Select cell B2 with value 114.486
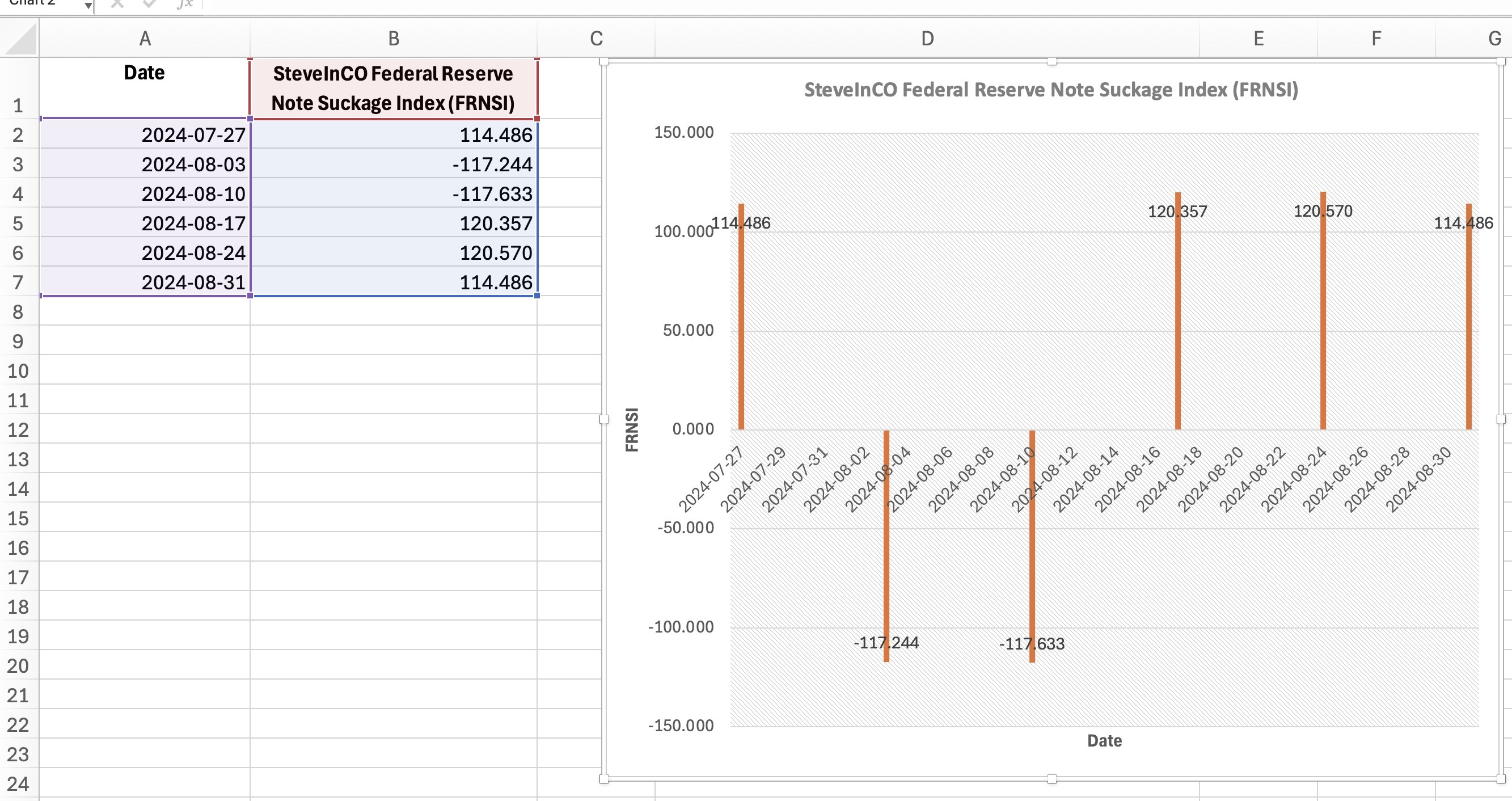Viewport: 1512px width, 801px height. click(393, 134)
